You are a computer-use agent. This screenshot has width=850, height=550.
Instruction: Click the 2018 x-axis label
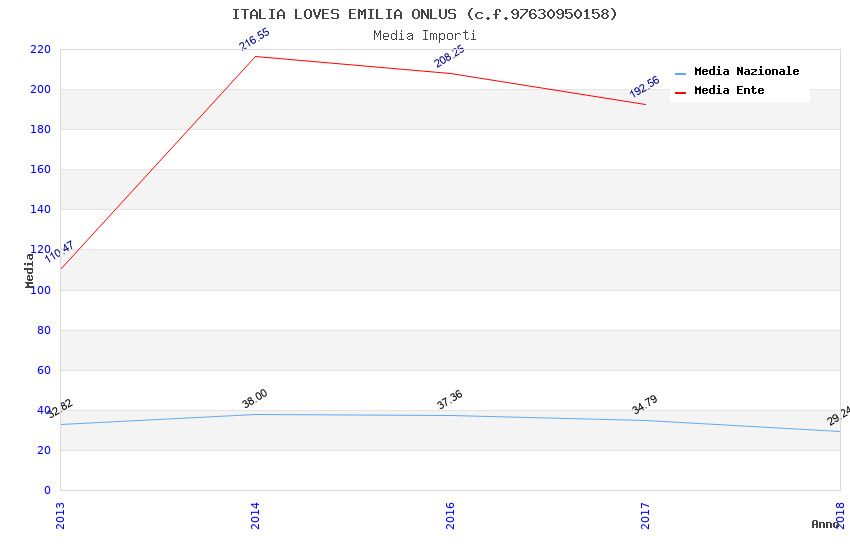(841, 516)
